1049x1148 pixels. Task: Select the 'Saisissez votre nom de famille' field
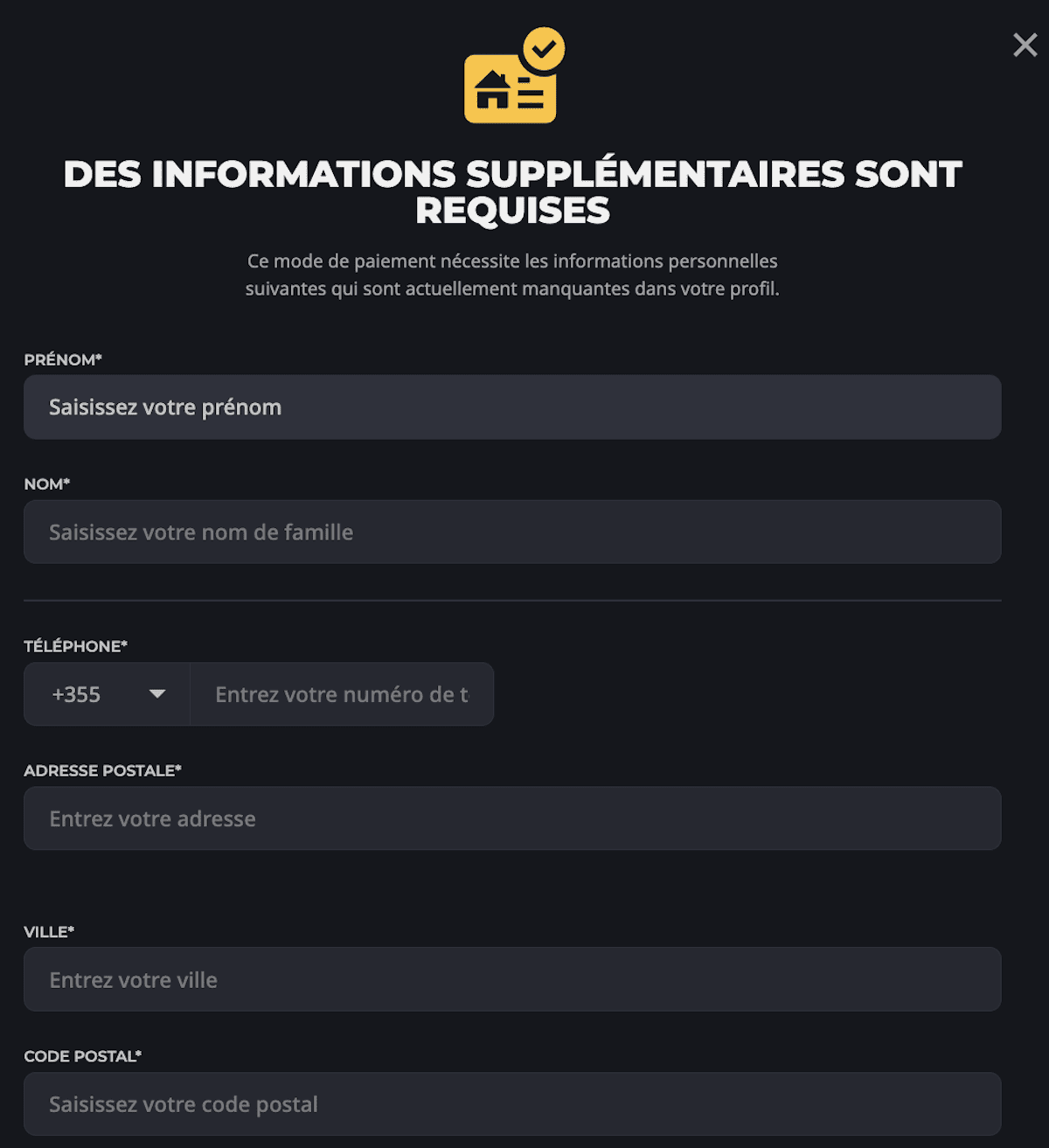tap(511, 532)
